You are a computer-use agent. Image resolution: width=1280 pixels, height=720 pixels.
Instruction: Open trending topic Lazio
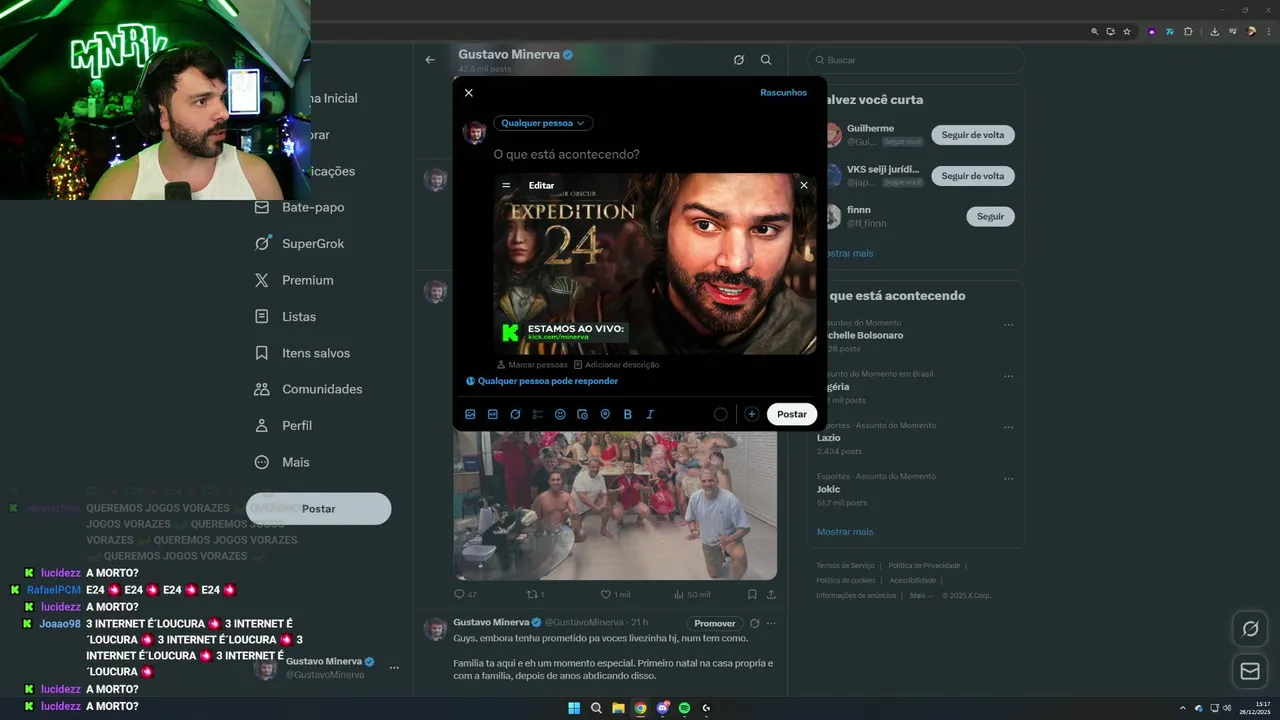coord(829,438)
